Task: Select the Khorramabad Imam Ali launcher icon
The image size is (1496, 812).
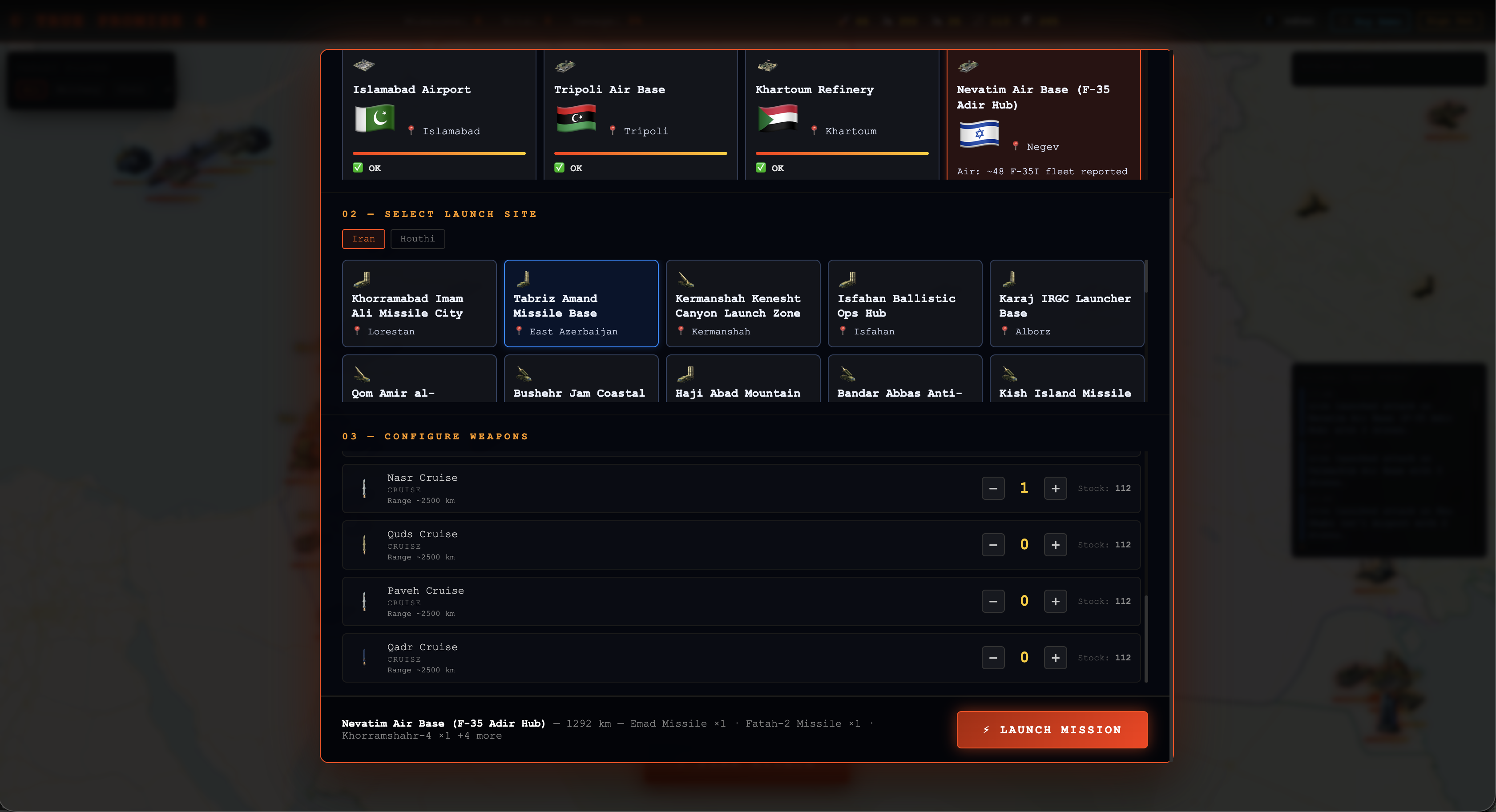Action: (x=362, y=279)
